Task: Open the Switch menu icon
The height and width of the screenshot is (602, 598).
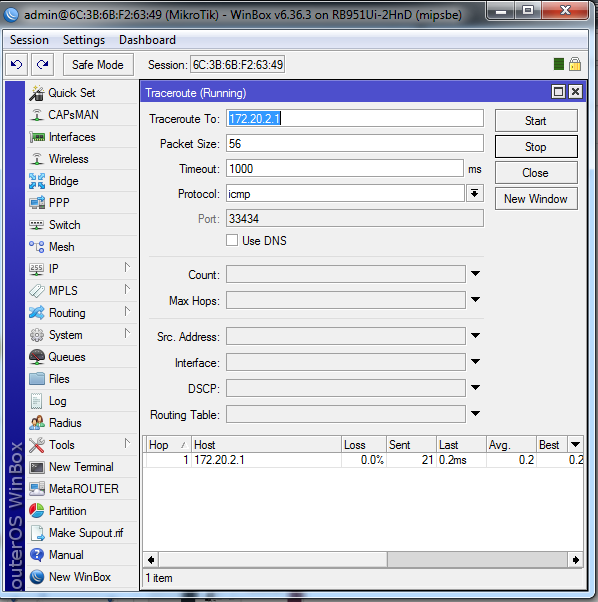Action: coord(37,225)
